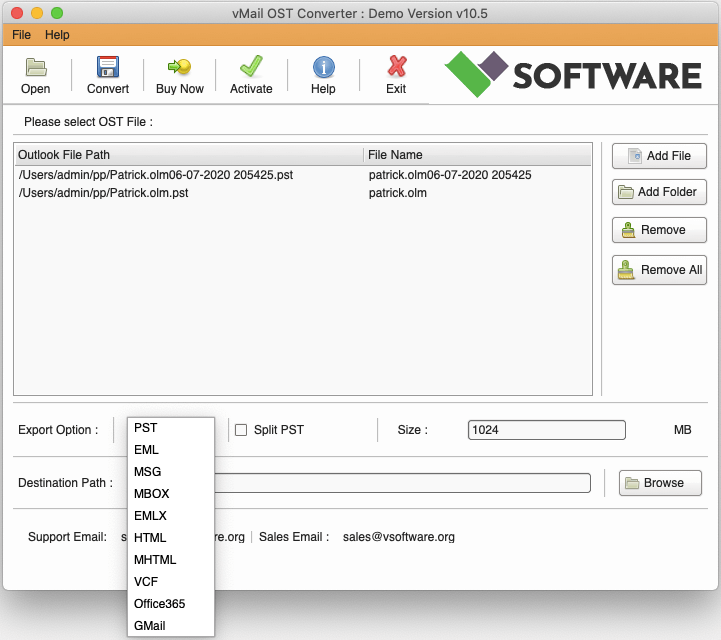Enable the Split PST checkbox
Image resolution: width=721 pixels, height=640 pixels.
241,430
